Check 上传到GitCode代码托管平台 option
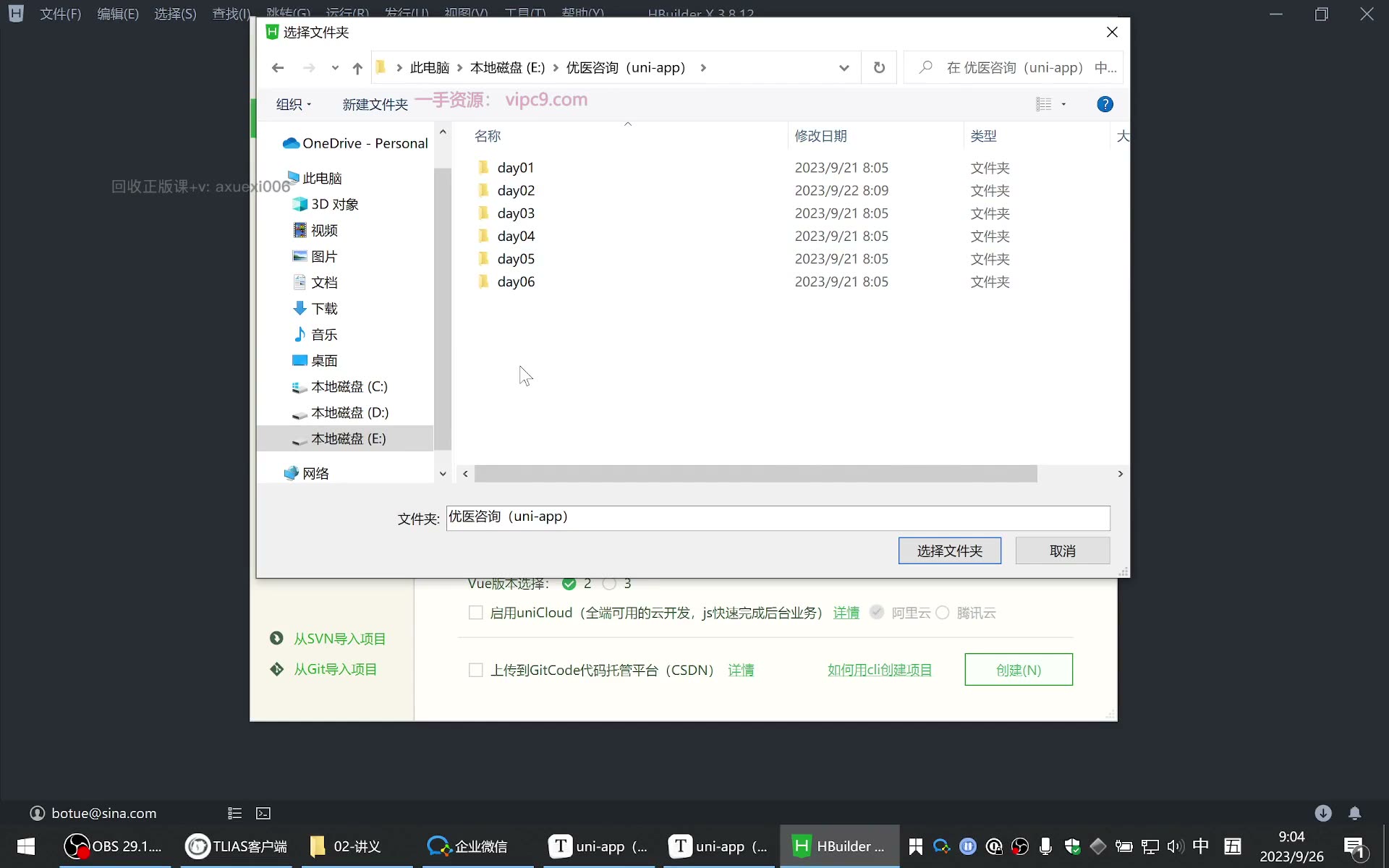 [475, 671]
